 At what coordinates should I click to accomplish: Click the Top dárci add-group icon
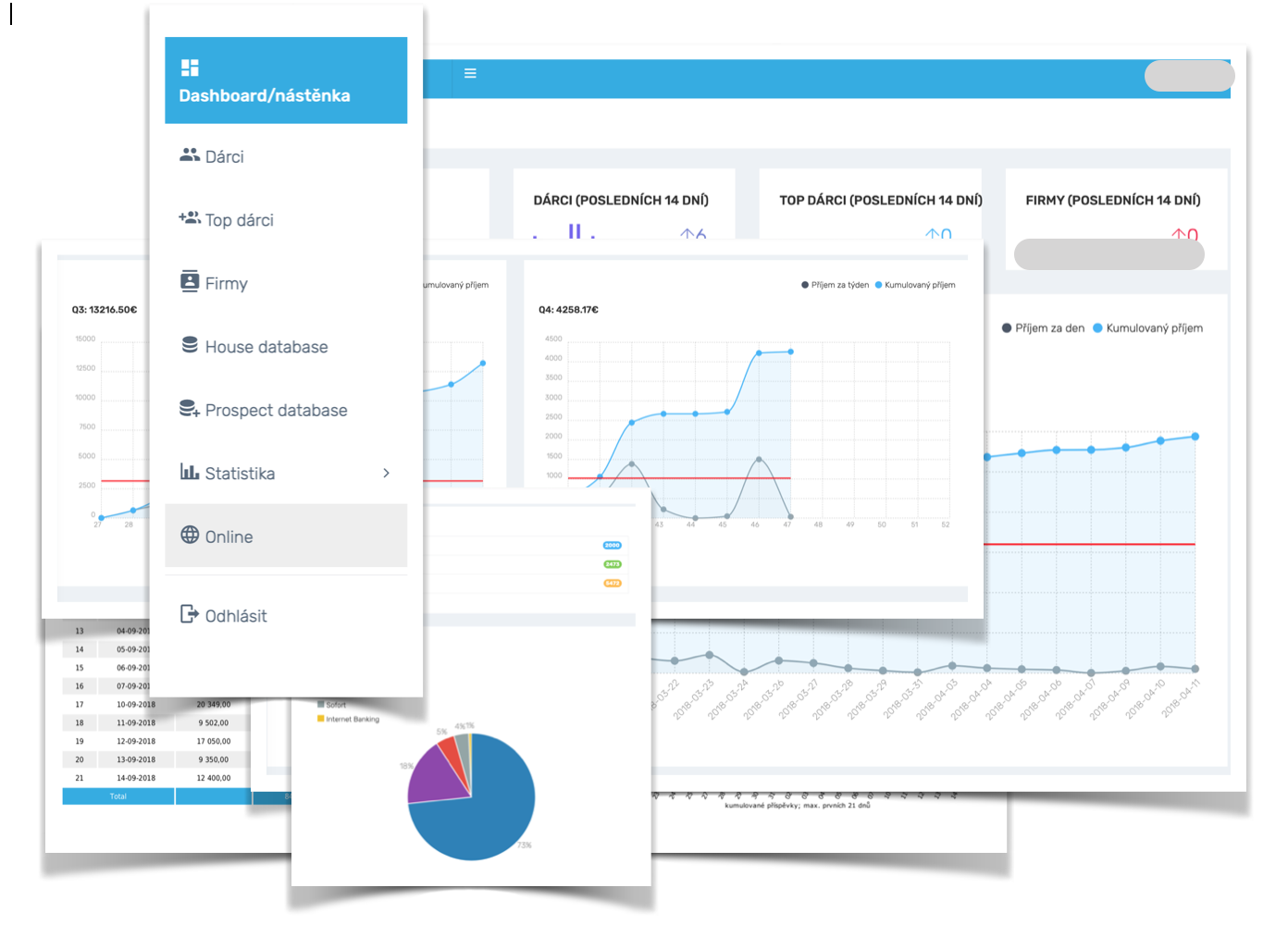tap(190, 218)
